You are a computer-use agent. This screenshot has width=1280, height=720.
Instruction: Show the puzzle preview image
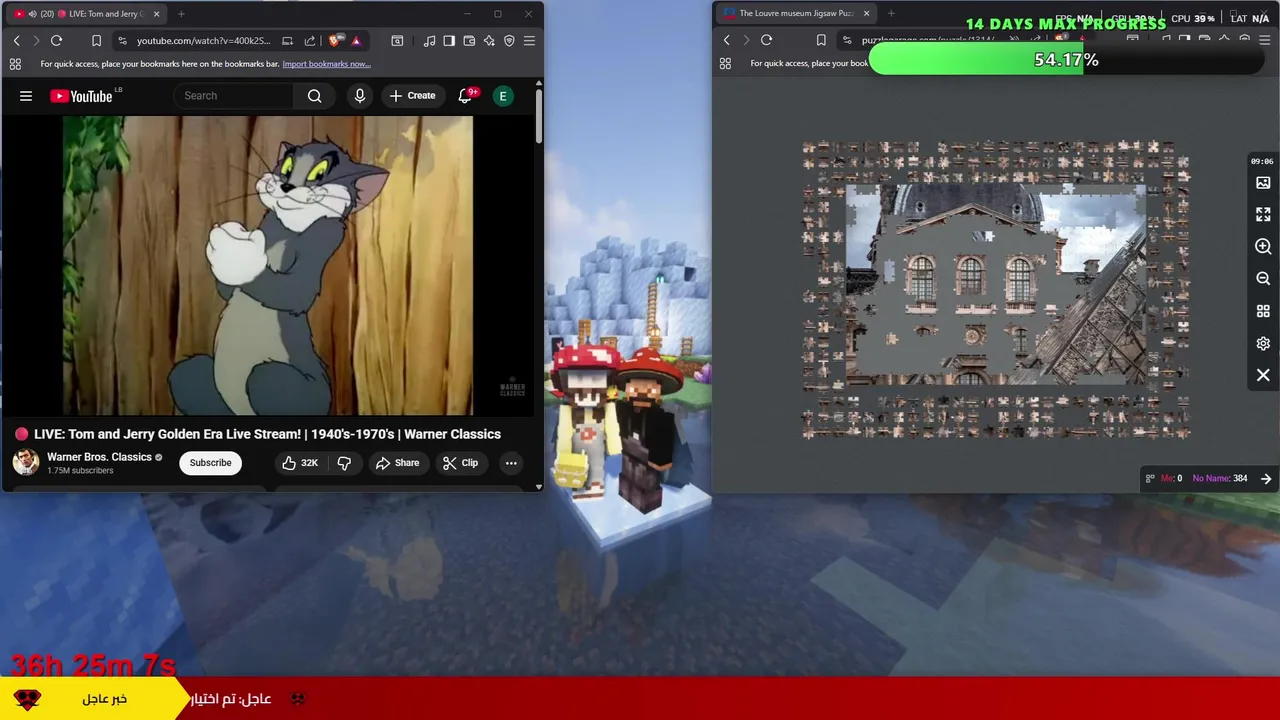point(1263,183)
